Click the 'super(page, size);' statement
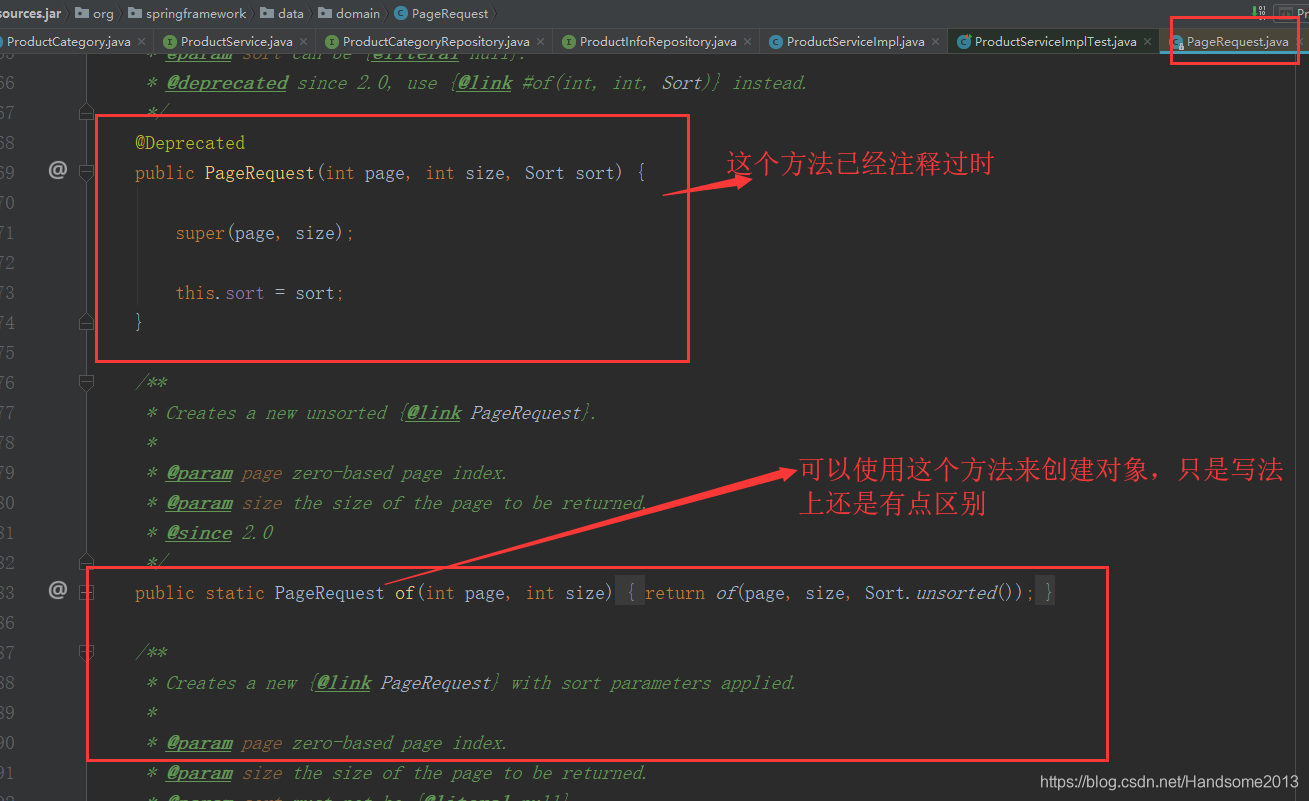Image resolution: width=1309 pixels, height=801 pixels. pos(265,233)
